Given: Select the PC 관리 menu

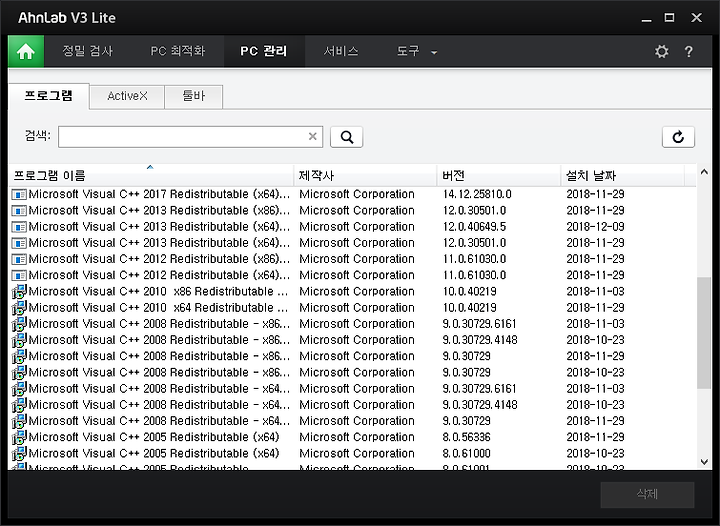Looking at the screenshot, I should [x=264, y=51].
